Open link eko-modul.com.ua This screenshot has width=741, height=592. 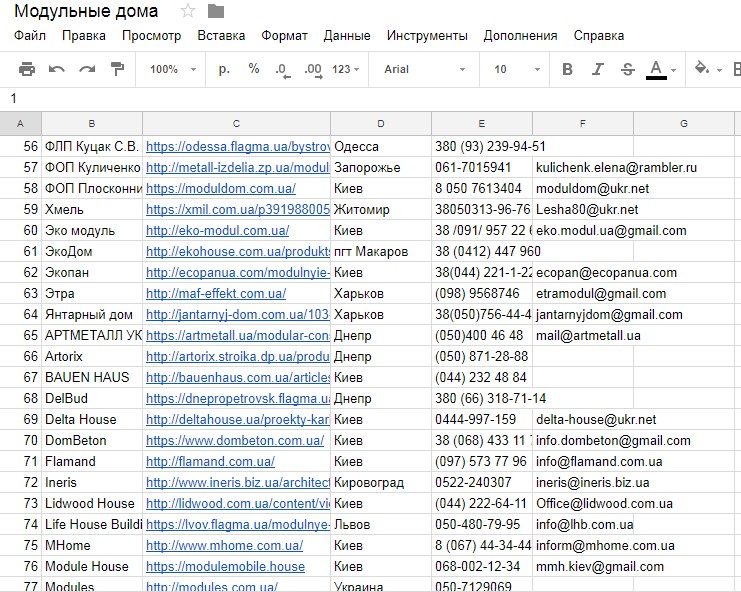[217, 231]
